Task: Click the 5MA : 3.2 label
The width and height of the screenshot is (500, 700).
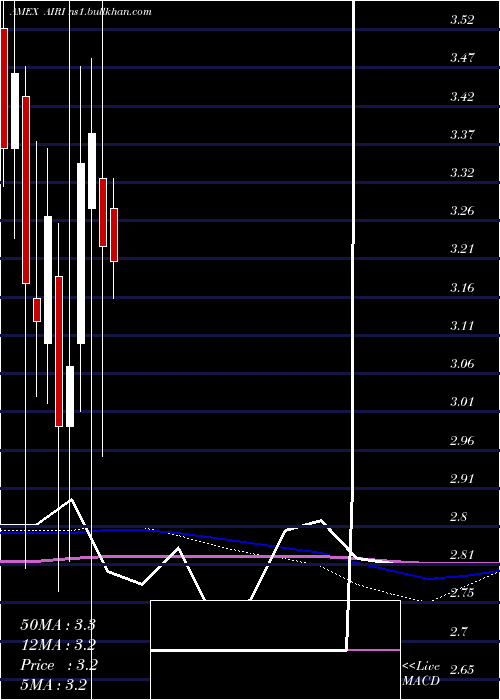Action: pos(54,685)
